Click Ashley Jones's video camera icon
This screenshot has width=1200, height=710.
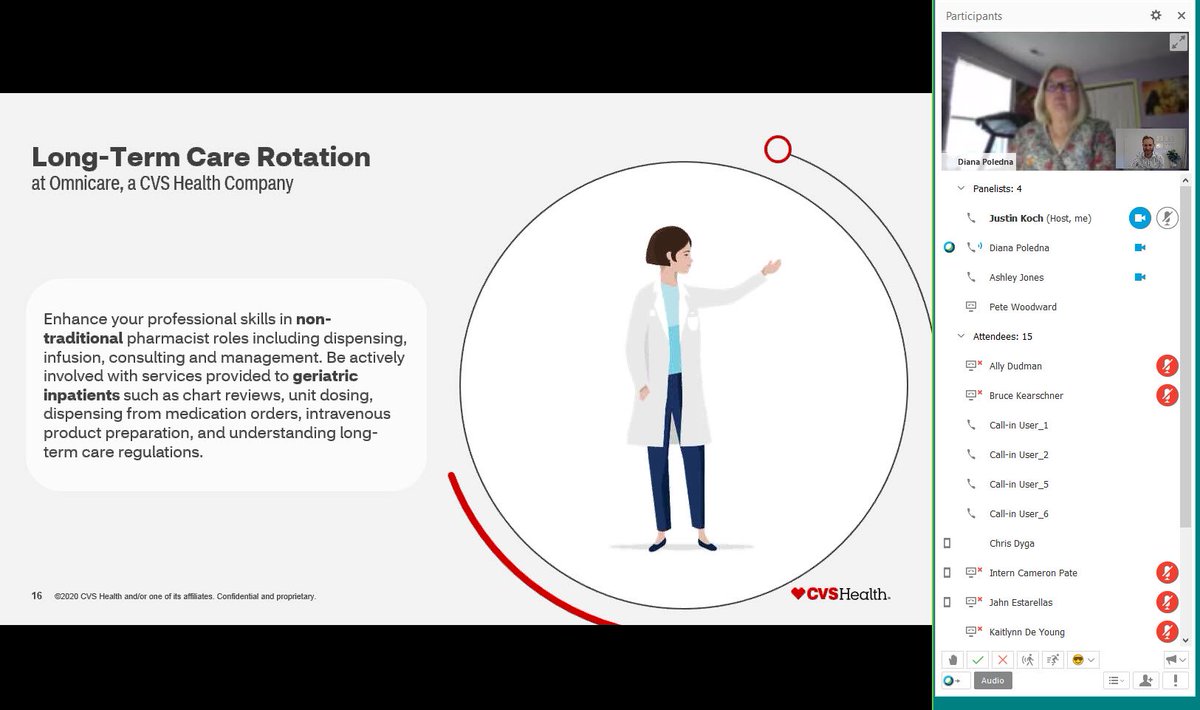(x=1139, y=277)
